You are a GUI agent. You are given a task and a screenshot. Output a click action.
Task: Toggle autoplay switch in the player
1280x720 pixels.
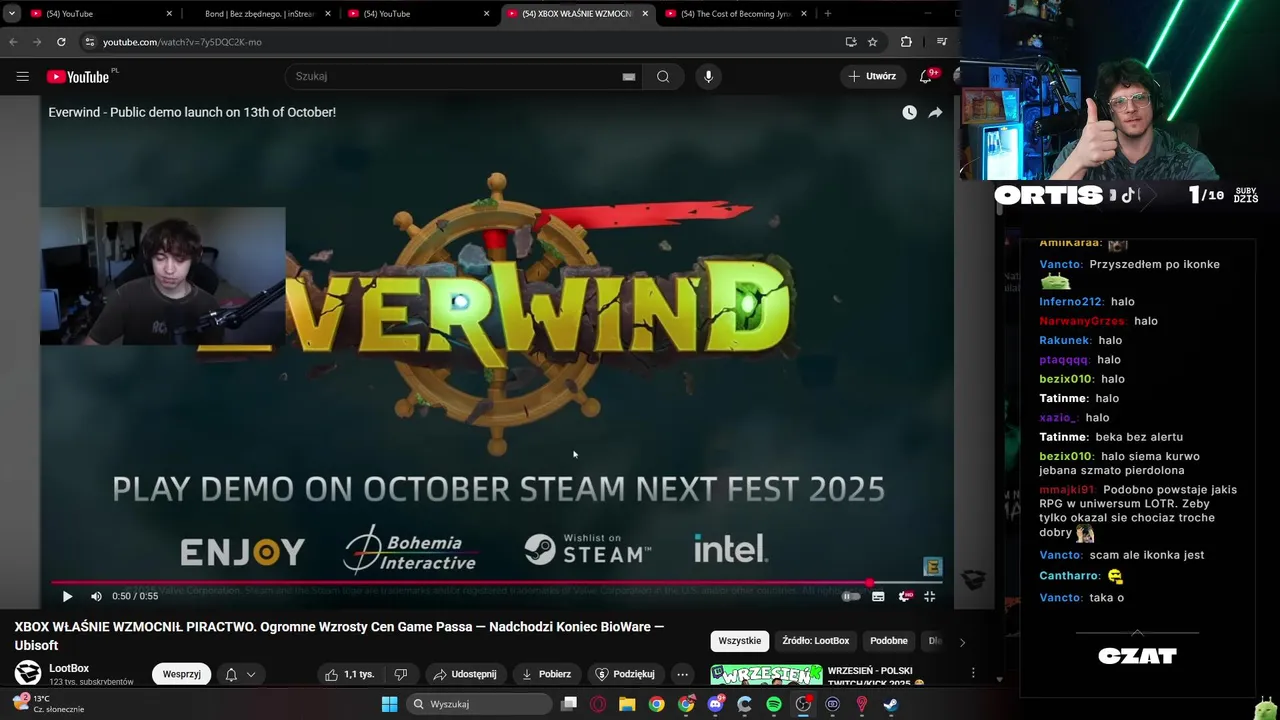point(851,596)
